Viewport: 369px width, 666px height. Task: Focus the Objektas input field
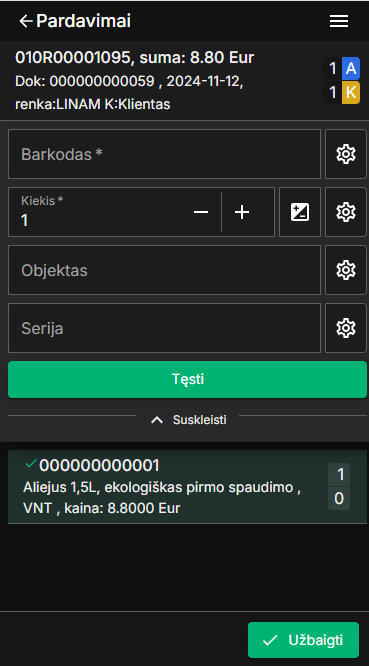coord(164,270)
